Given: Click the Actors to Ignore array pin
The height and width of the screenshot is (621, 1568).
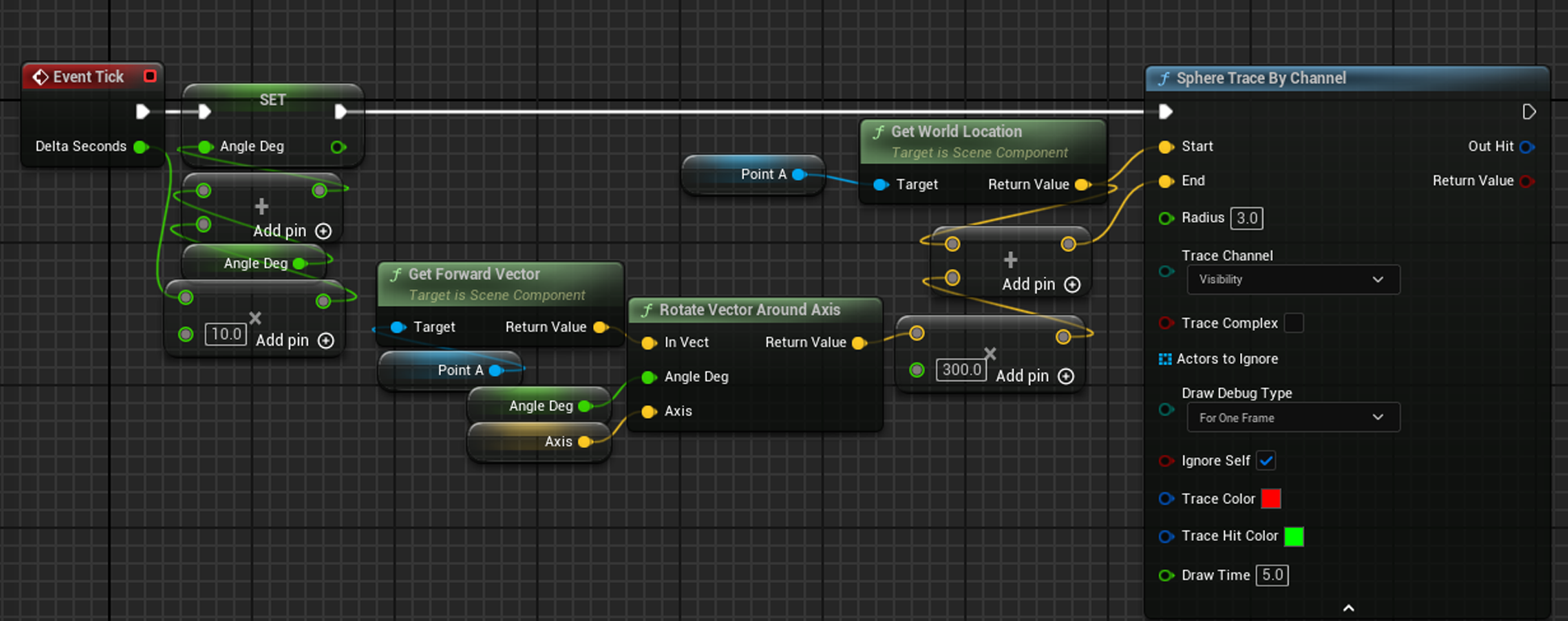Looking at the screenshot, I should 1165,359.
